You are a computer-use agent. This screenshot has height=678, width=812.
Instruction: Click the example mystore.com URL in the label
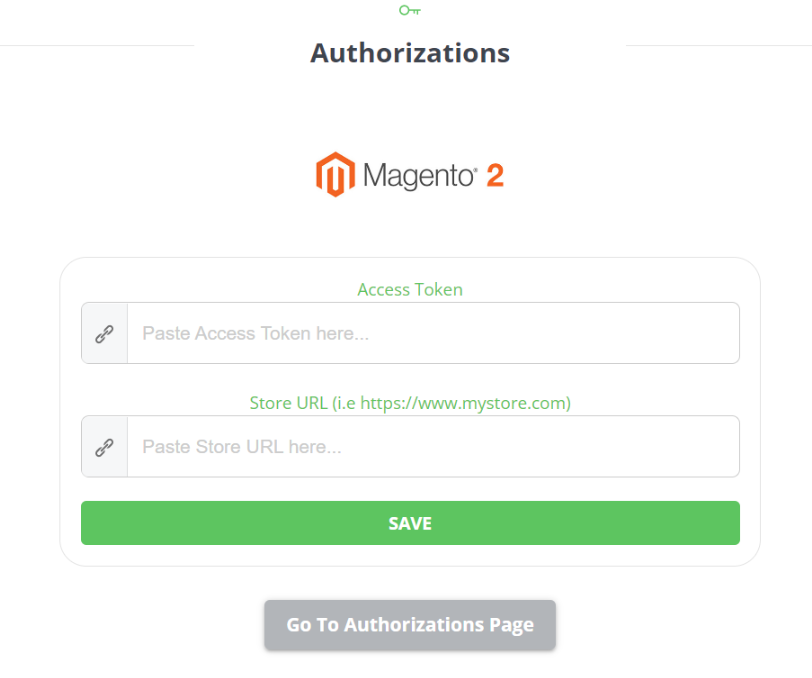coord(464,403)
